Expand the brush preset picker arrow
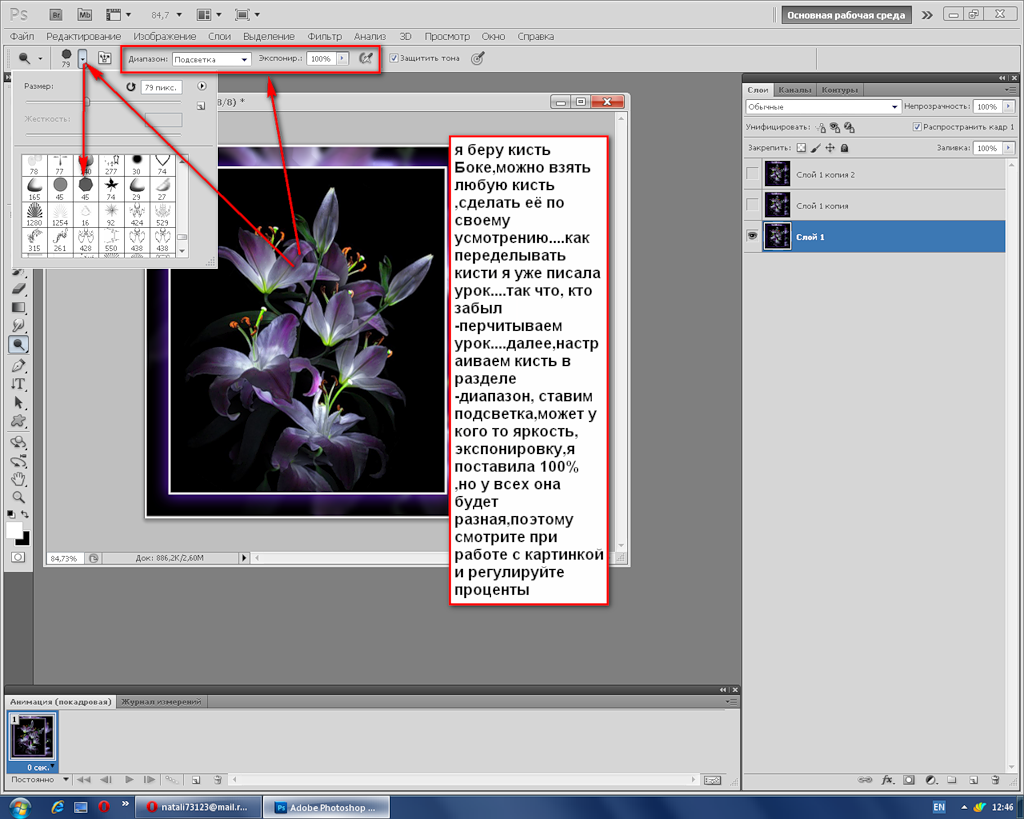 point(82,59)
